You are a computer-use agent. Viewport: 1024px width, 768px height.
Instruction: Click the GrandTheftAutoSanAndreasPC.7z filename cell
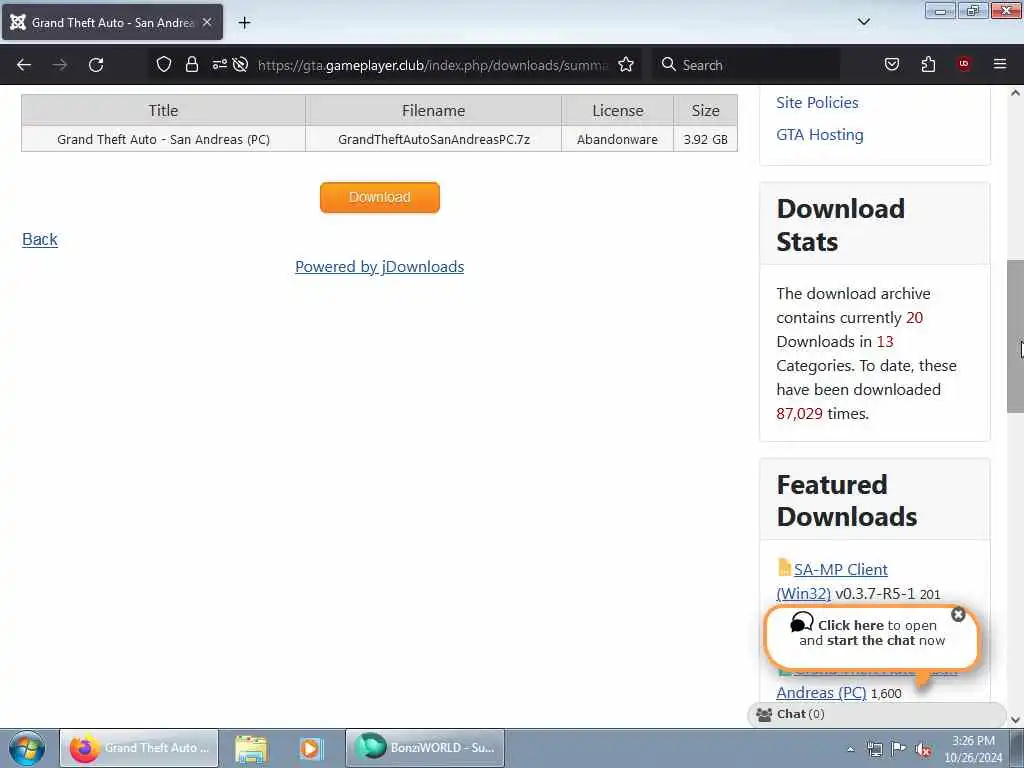click(x=433, y=139)
